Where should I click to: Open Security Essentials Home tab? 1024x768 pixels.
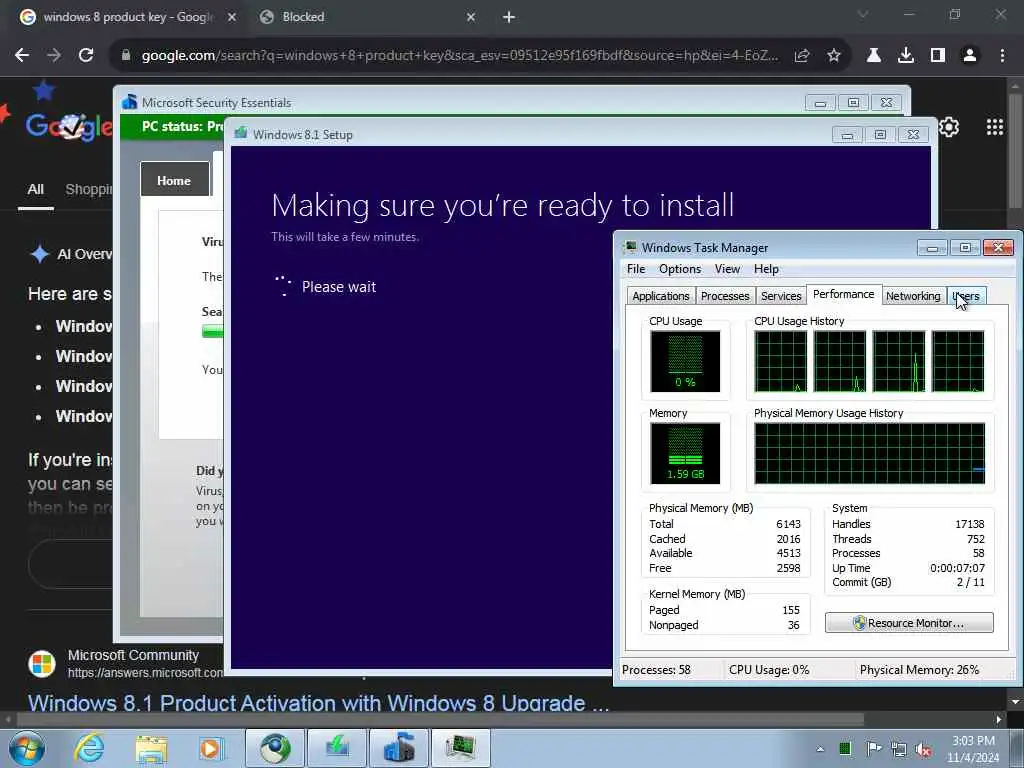pos(174,180)
